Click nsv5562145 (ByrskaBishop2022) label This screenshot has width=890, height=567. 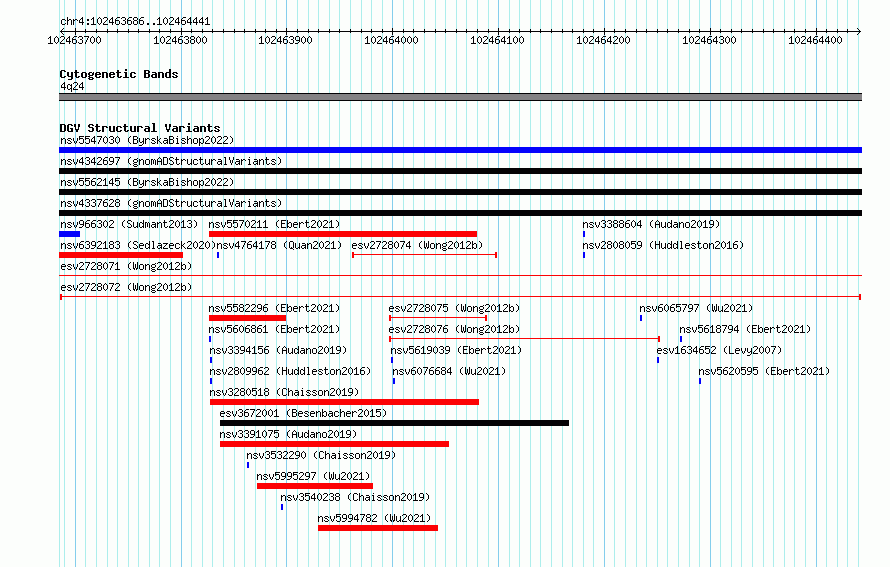coord(147,182)
